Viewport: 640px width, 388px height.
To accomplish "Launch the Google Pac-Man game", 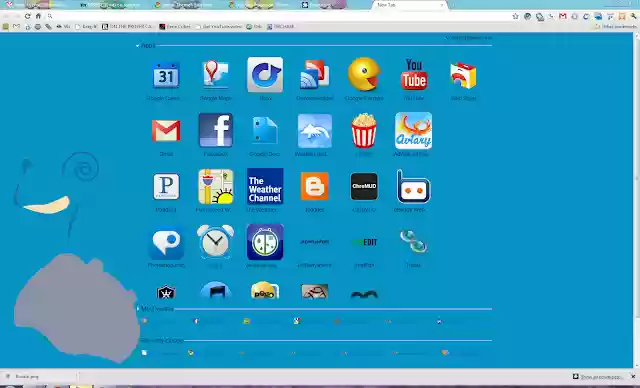I will 364,75.
